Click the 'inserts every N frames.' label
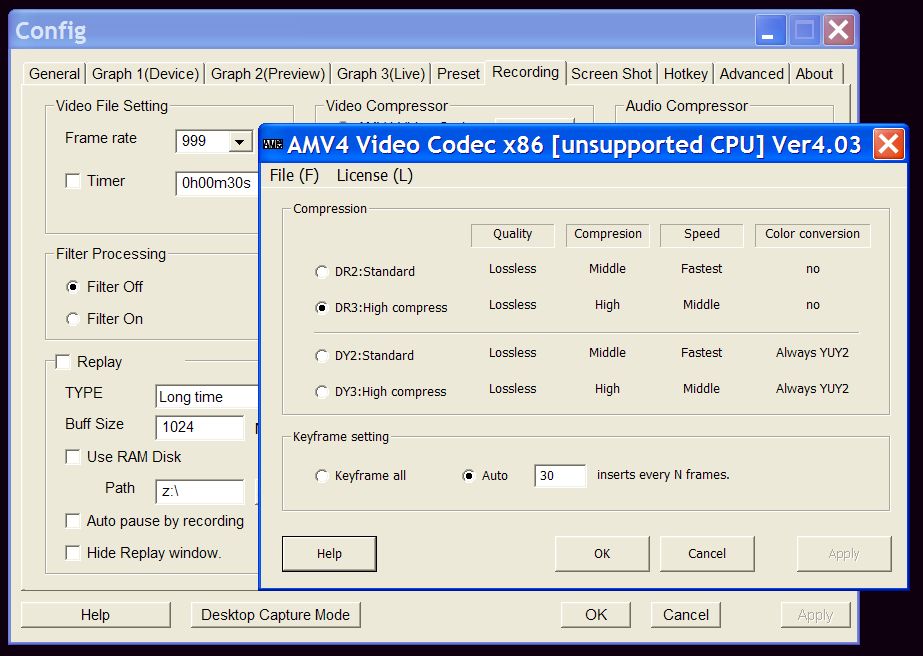This screenshot has height=656, width=923. click(x=663, y=475)
